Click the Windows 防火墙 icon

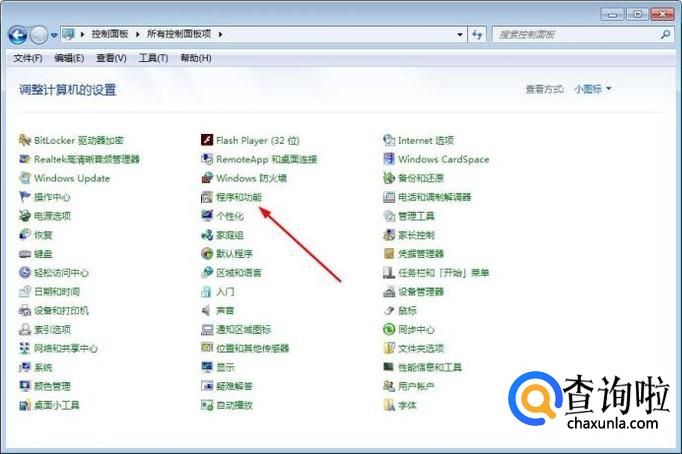[x=207, y=178]
